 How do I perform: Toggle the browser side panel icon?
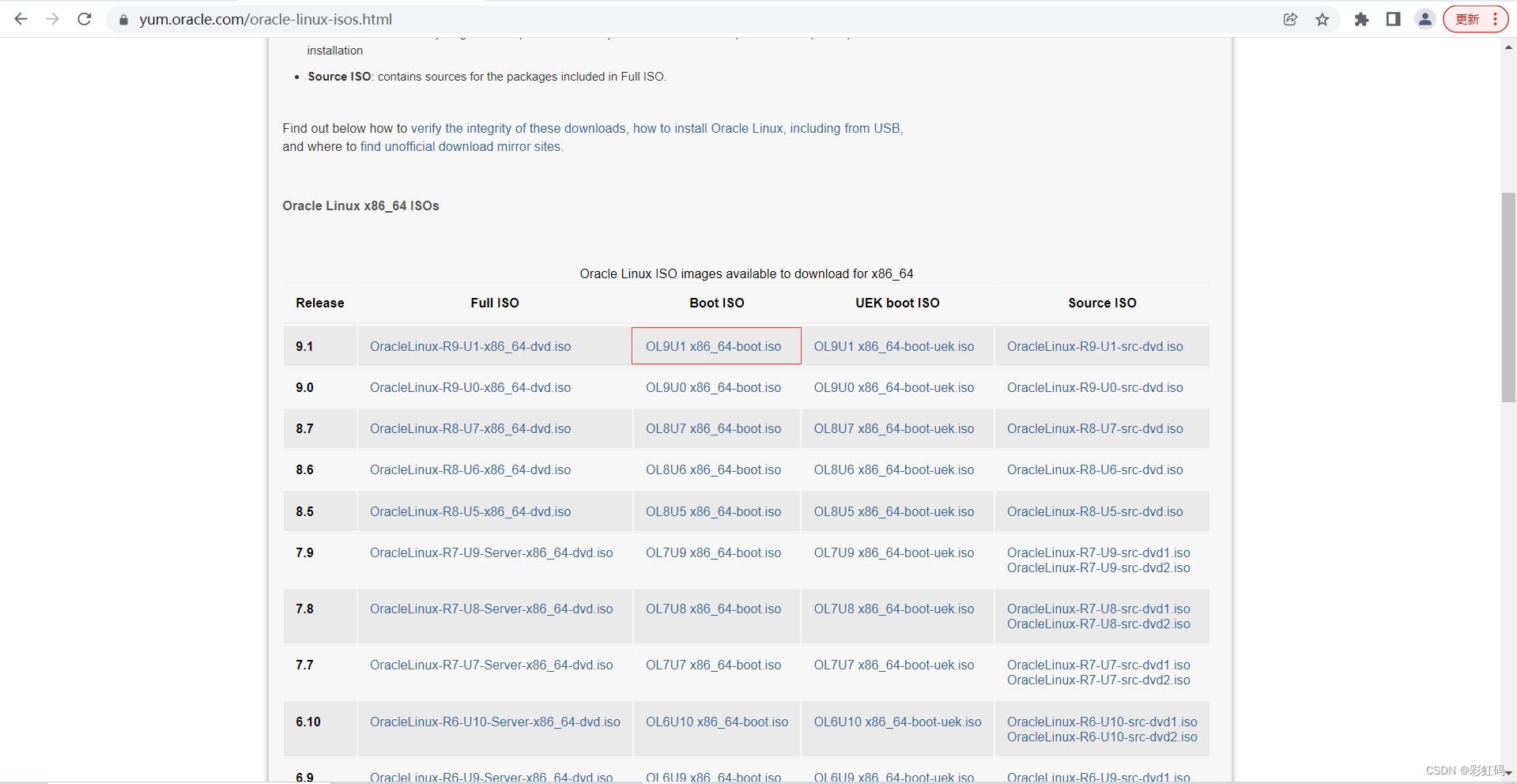click(1393, 19)
